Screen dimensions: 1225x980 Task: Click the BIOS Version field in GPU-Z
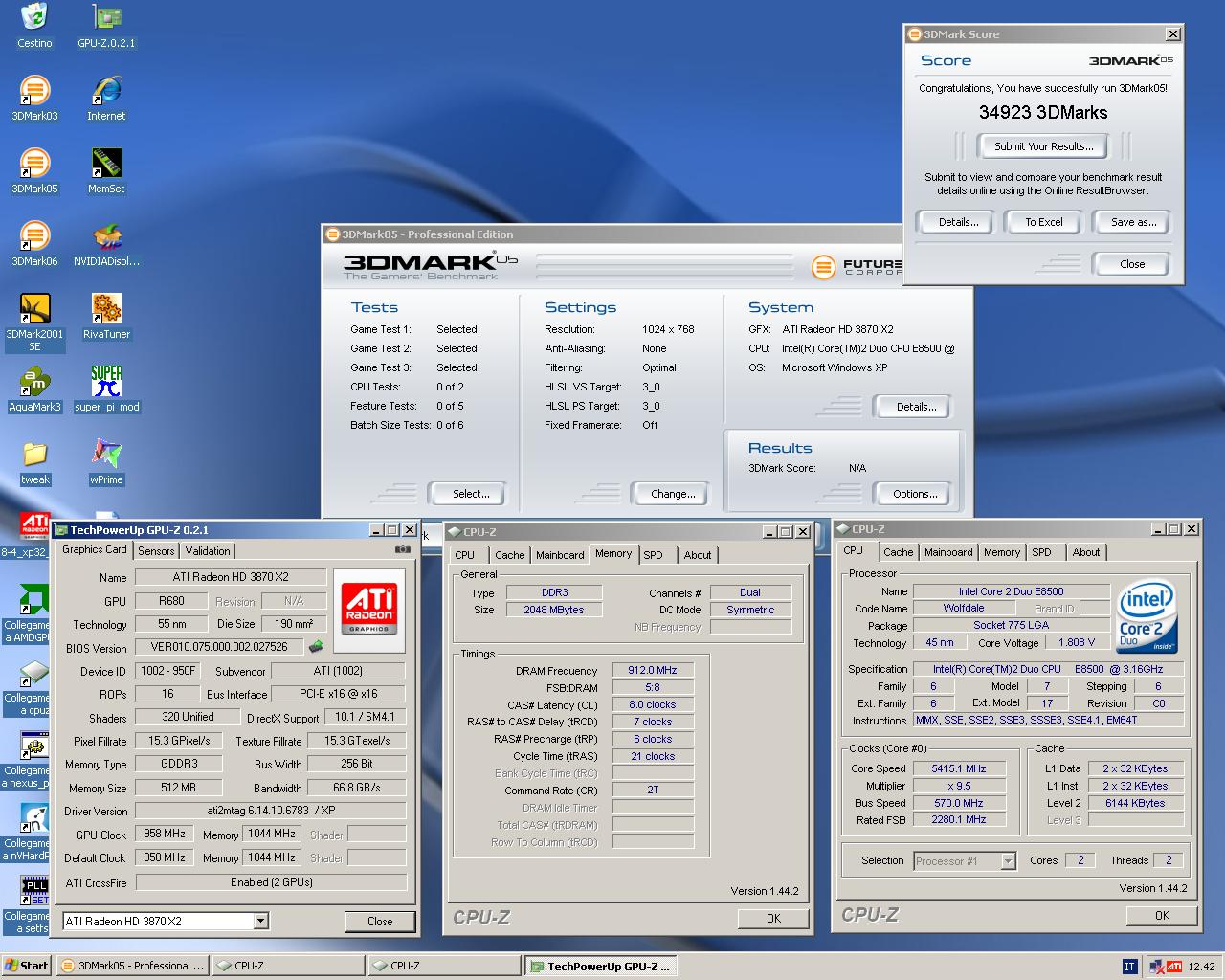(x=219, y=648)
